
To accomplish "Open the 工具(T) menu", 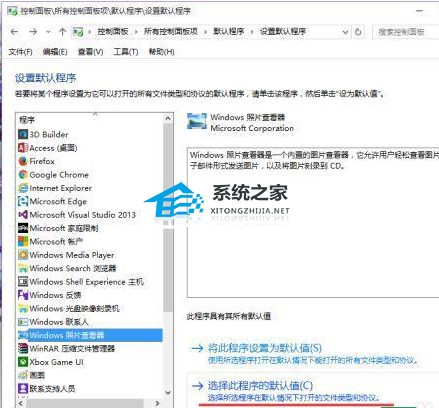I will [126, 52].
